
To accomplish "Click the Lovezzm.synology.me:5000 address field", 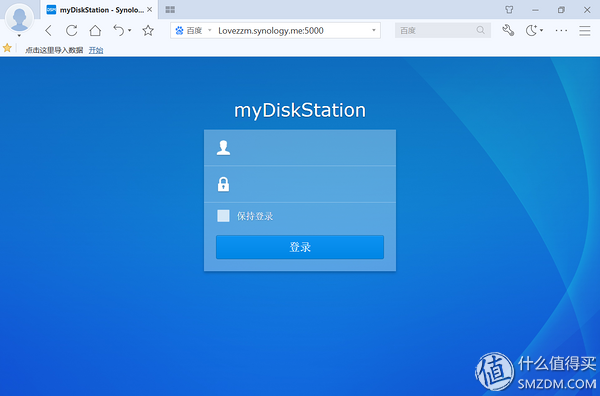I will [x=271, y=31].
